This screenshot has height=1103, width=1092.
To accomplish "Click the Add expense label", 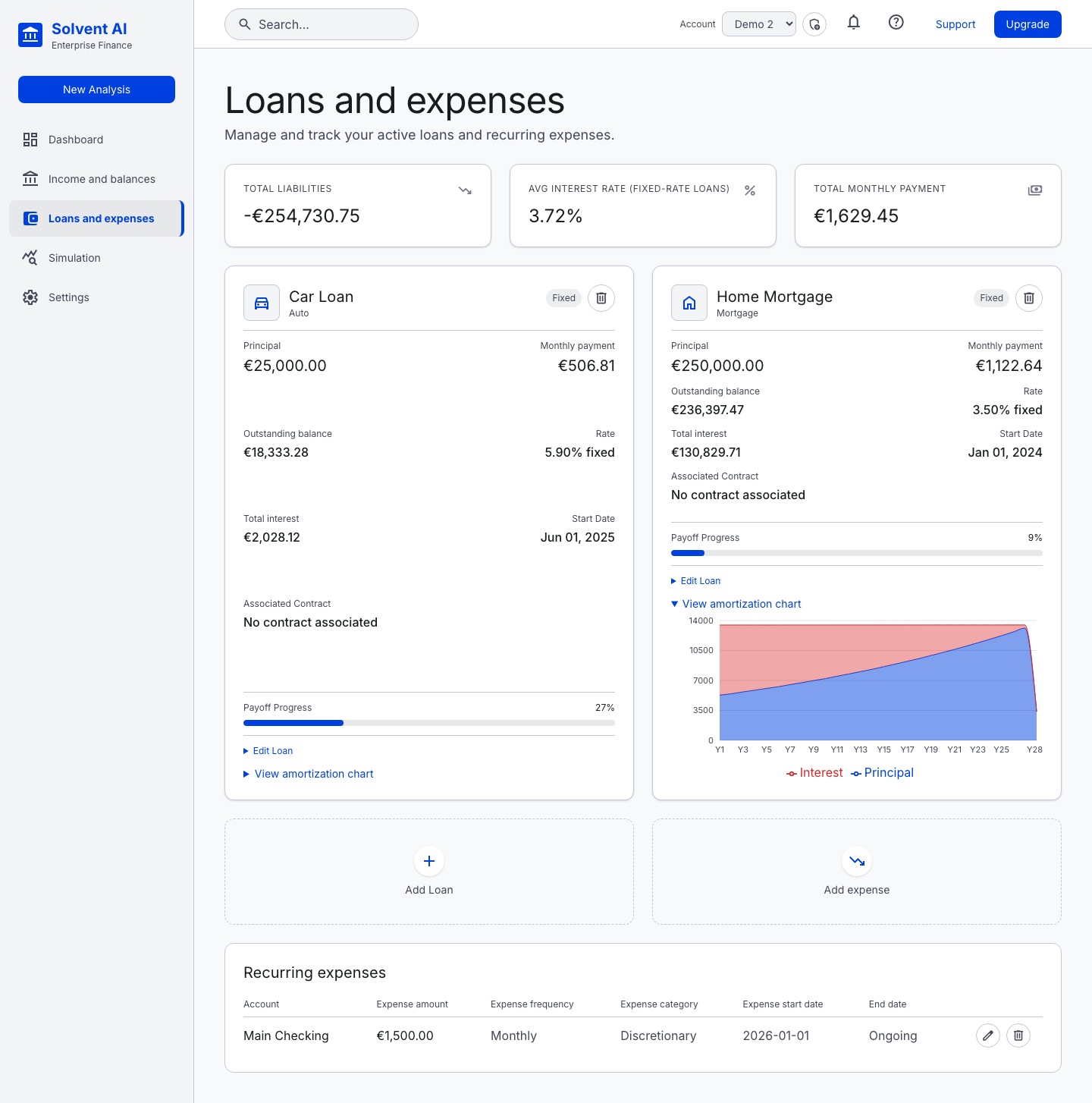I will tap(857, 890).
